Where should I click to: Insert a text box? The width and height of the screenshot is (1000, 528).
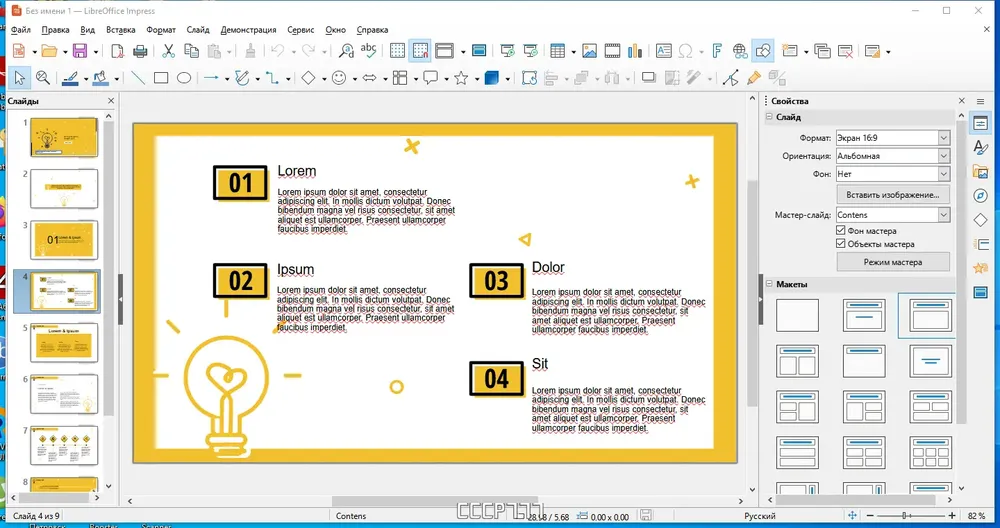pos(663,51)
